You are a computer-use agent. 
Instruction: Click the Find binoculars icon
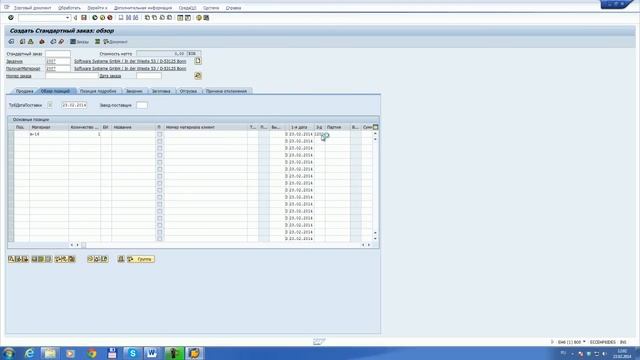128,18
